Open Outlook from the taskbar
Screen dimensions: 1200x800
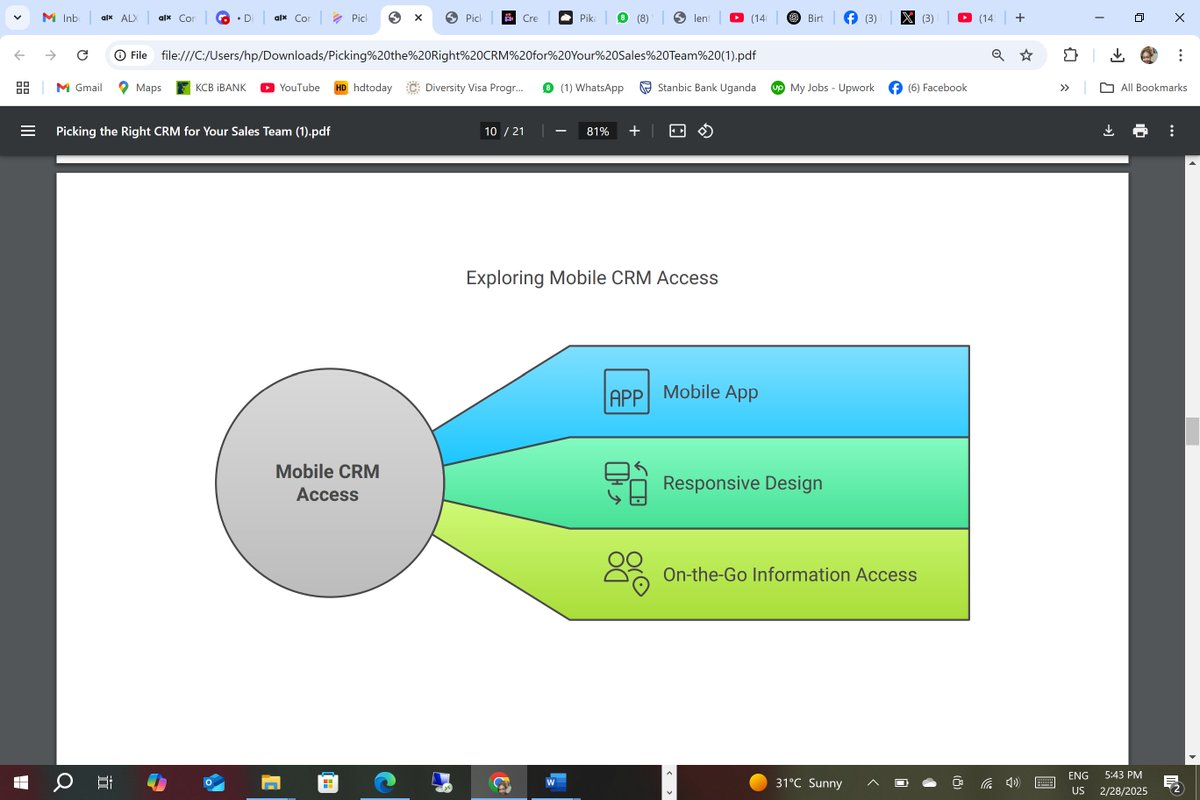tap(215, 782)
